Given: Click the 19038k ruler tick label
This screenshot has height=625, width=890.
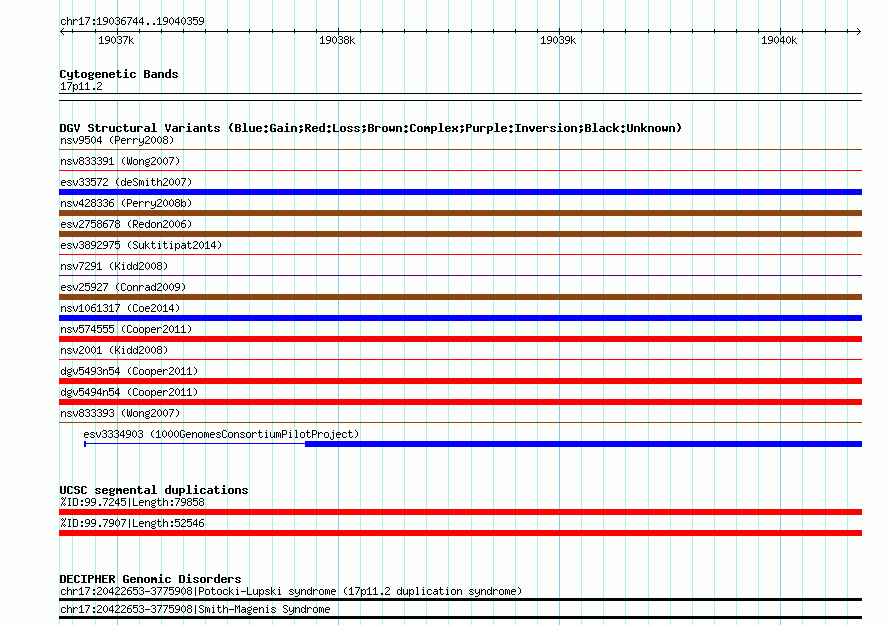Looking at the screenshot, I should coord(337,40).
